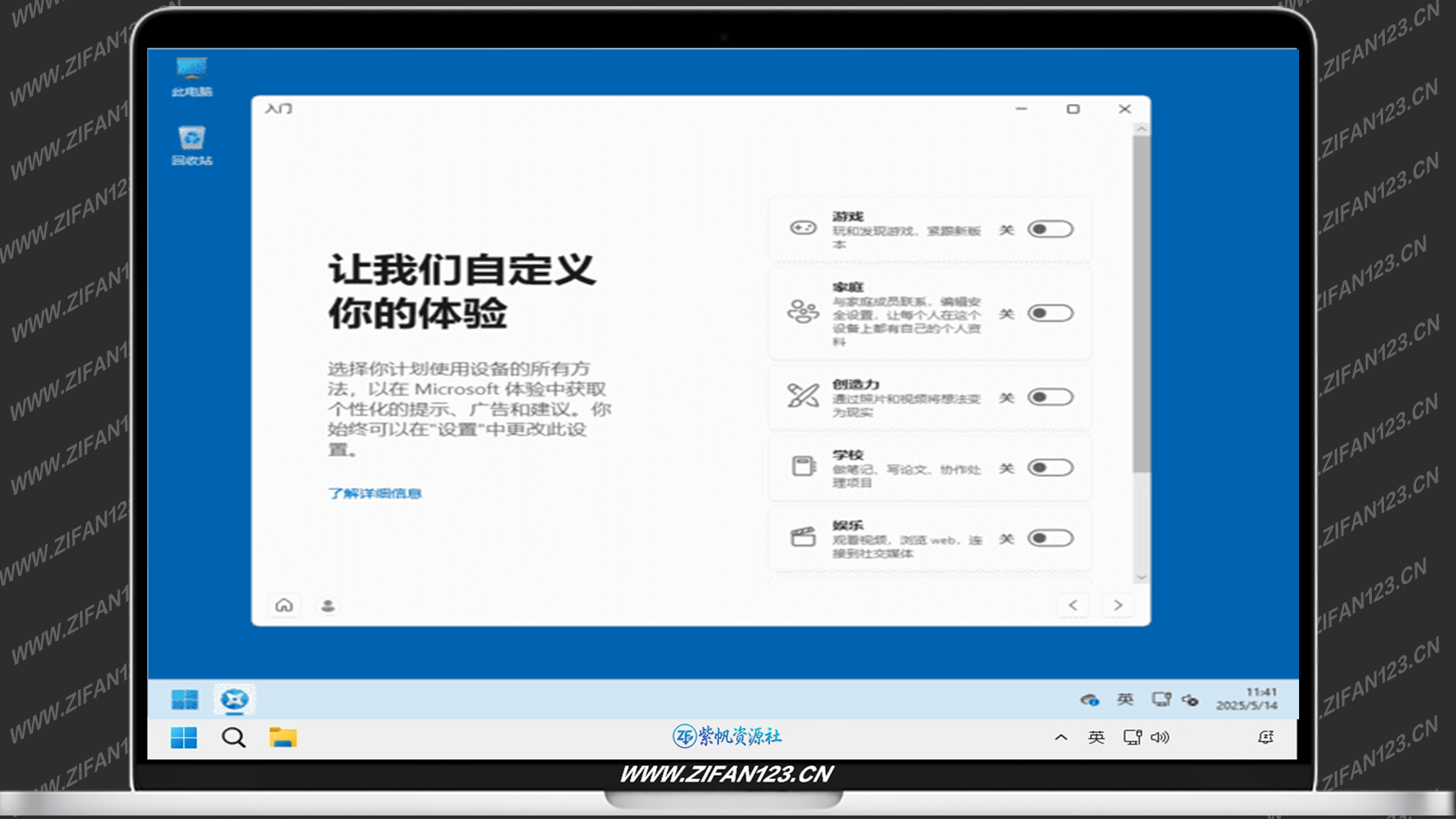Click the scrollbar down arrow in 入门
This screenshot has height=819, width=1456.
click(1141, 577)
